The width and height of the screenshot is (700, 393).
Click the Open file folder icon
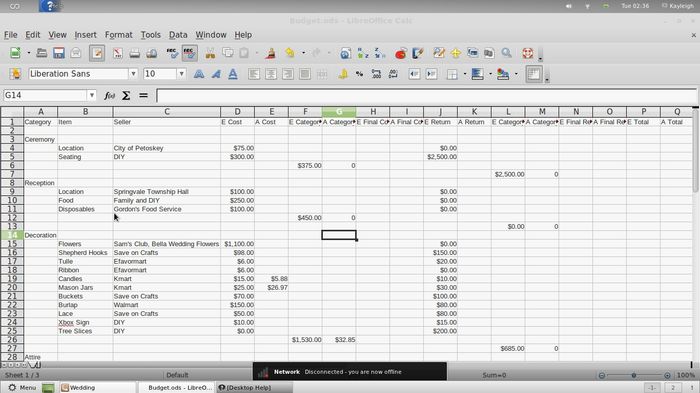click(42, 53)
